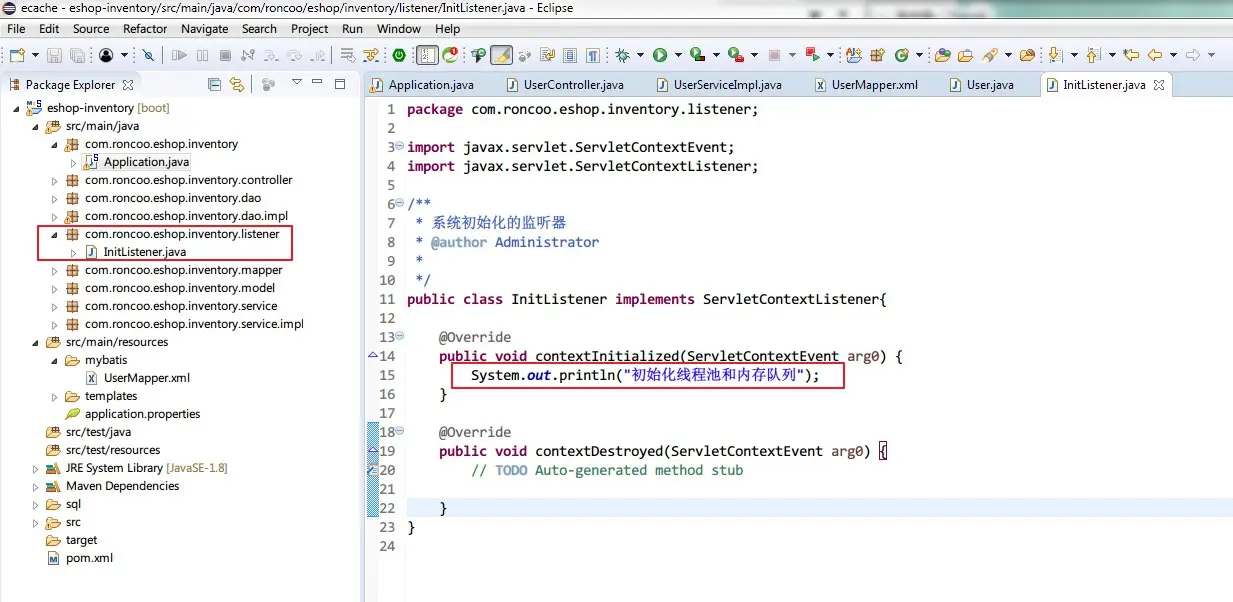Click the Suspend debug icon

202,55
